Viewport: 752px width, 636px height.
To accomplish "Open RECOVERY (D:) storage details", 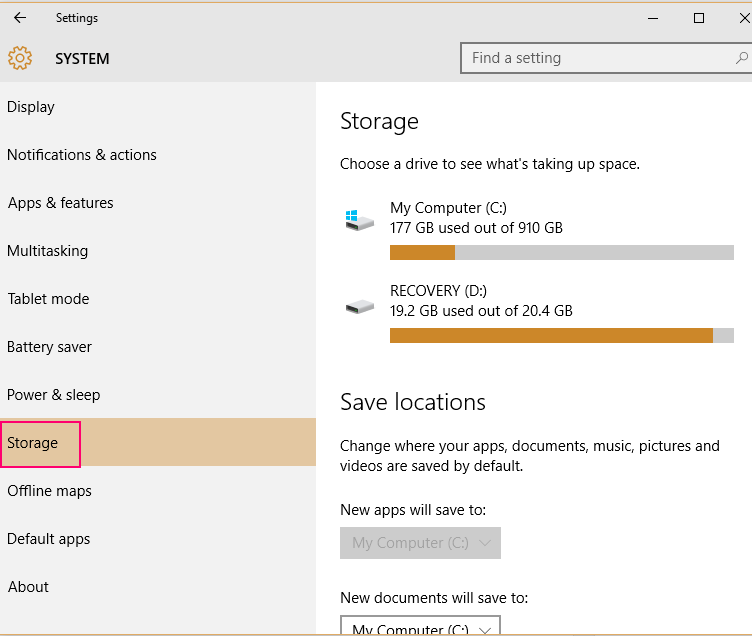I will pos(539,313).
